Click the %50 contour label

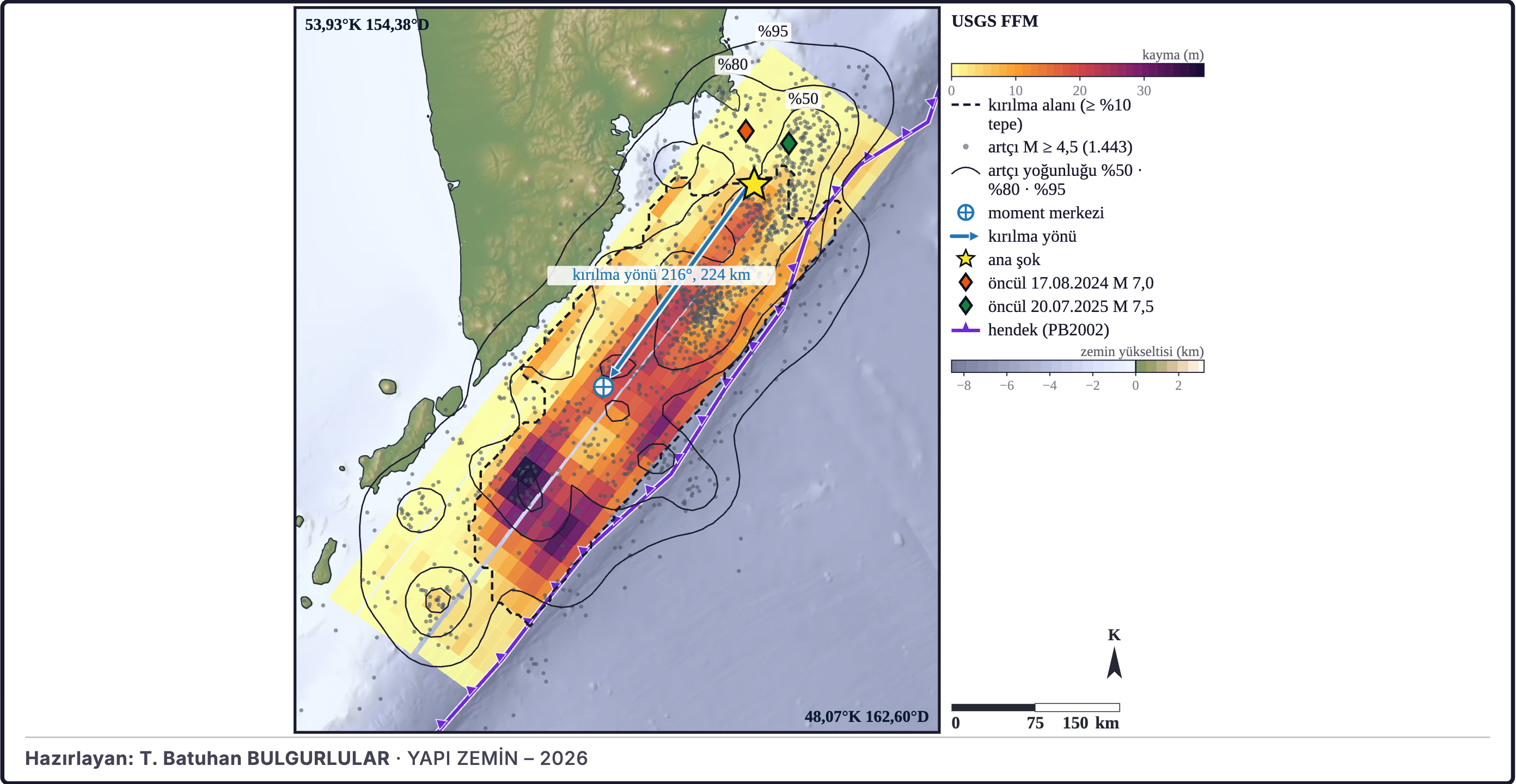click(803, 99)
